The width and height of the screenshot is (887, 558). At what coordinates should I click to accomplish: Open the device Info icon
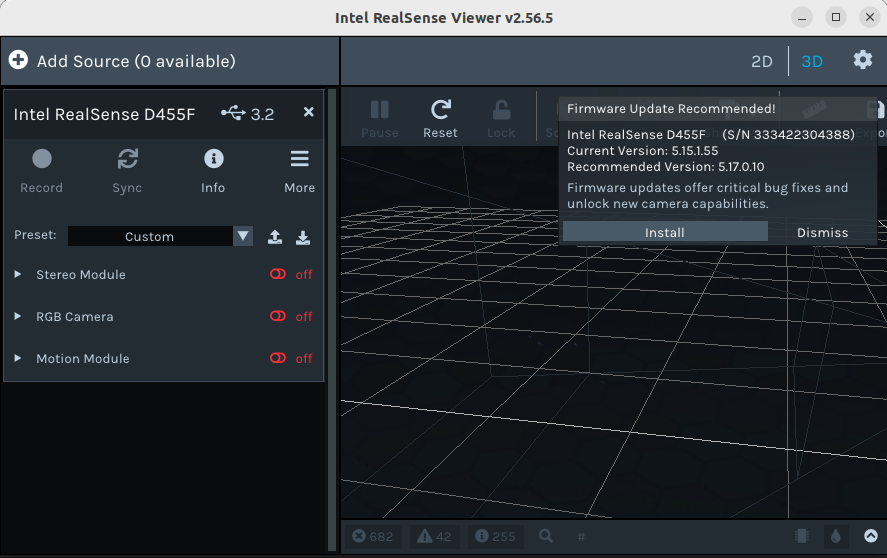pyautogui.click(x=213, y=159)
